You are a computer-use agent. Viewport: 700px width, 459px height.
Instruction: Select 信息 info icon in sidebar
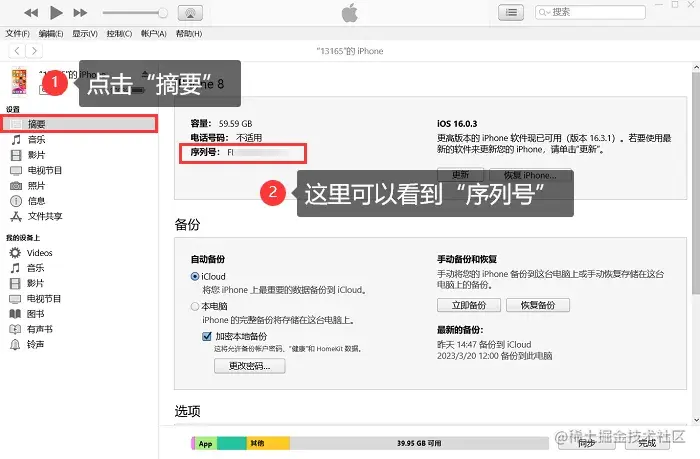pos(16,201)
